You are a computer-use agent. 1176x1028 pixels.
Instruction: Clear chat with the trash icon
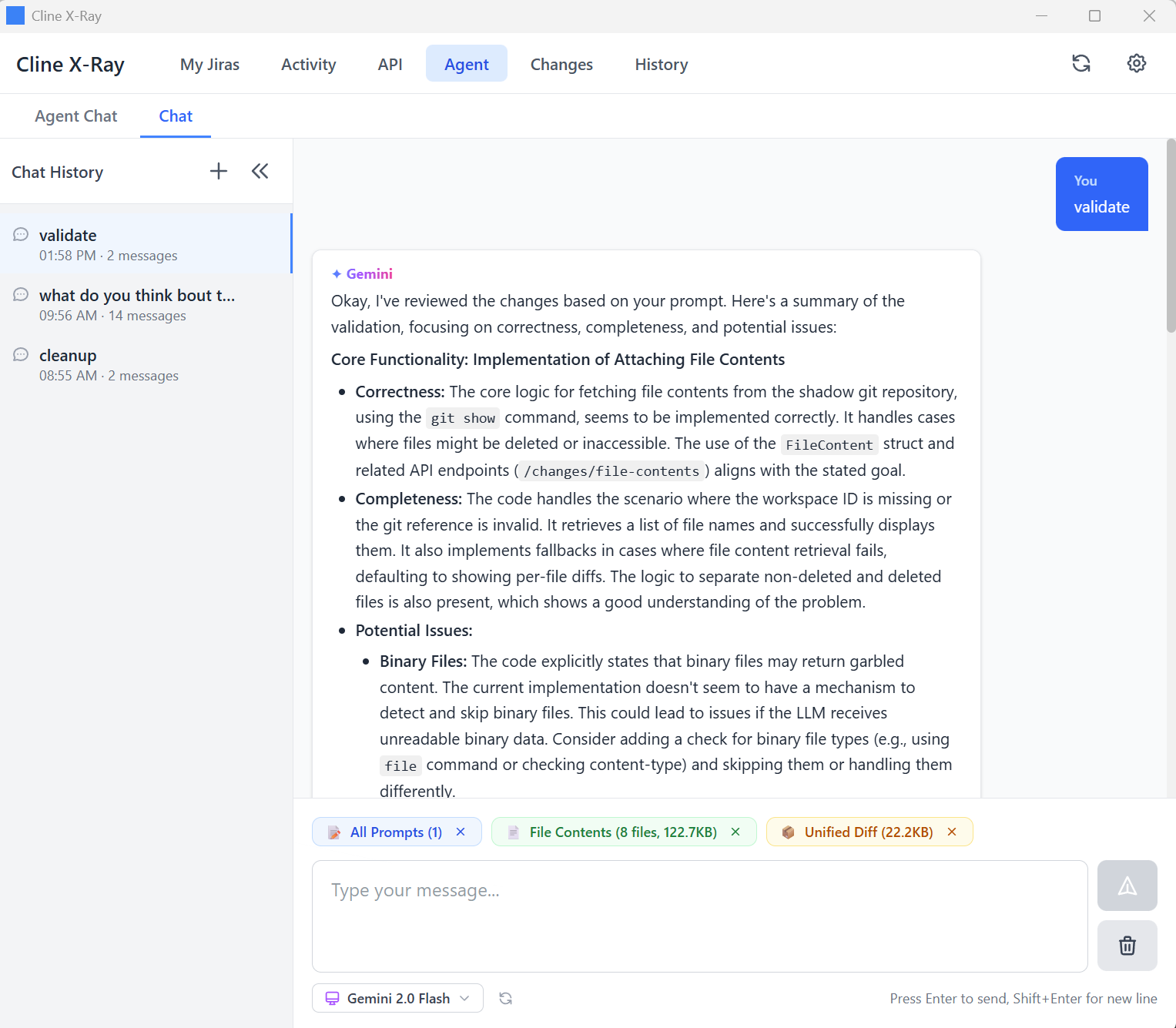click(x=1127, y=946)
